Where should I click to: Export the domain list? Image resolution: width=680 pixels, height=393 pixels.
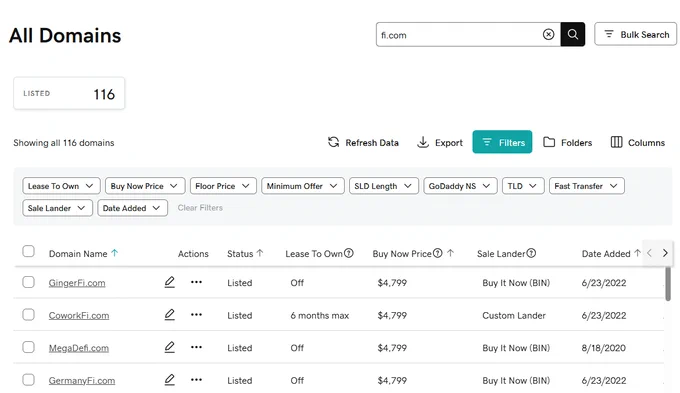440,142
